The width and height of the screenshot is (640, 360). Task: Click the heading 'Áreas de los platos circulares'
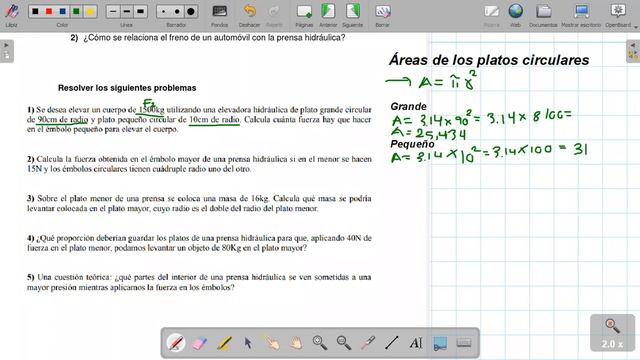pyautogui.click(x=489, y=60)
